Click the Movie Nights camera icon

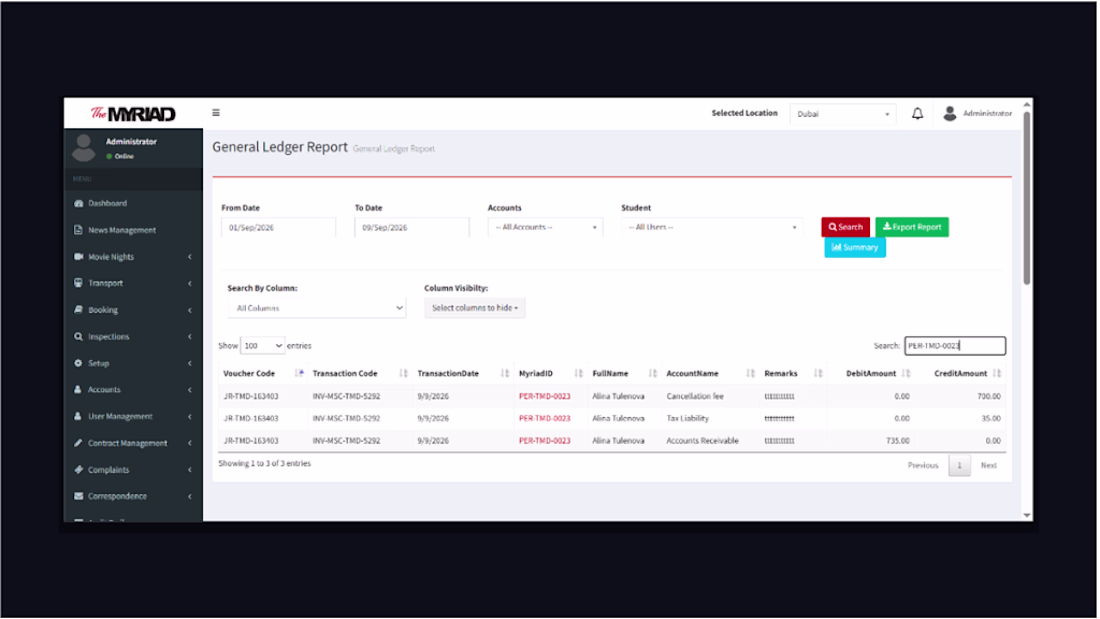coord(79,257)
